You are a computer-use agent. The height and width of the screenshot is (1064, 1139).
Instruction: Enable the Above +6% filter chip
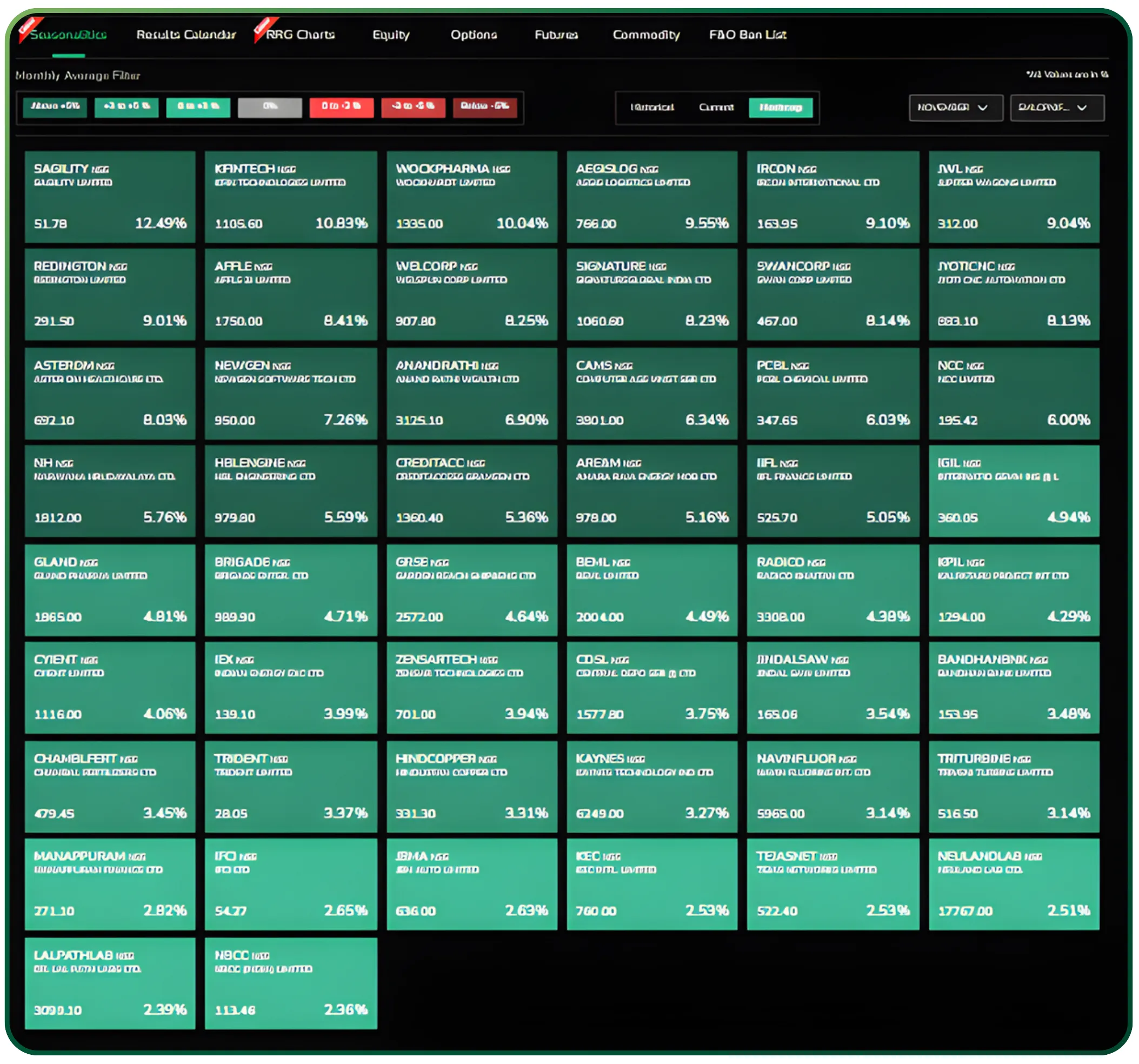coord(55,107)
